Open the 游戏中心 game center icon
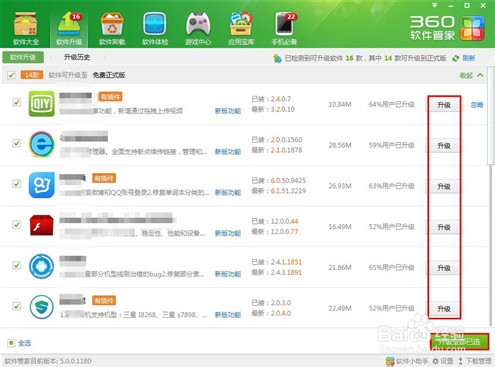This screenshot has width=495, height=367. click(x=198, y=29)
